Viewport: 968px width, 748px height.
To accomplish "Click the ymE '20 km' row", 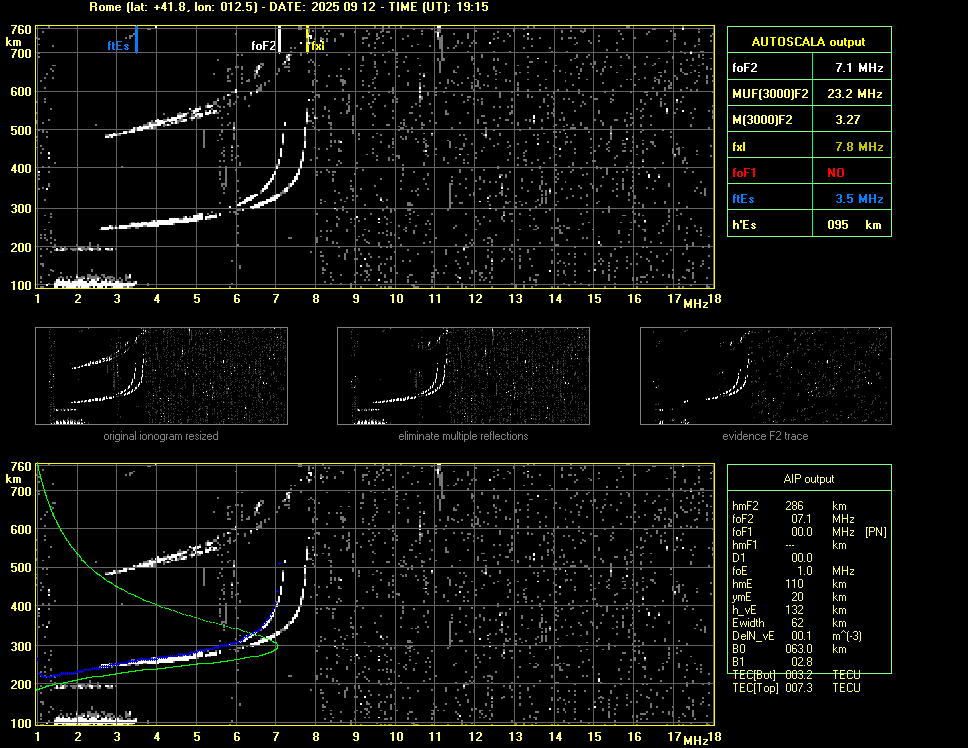I will point(788,597).
